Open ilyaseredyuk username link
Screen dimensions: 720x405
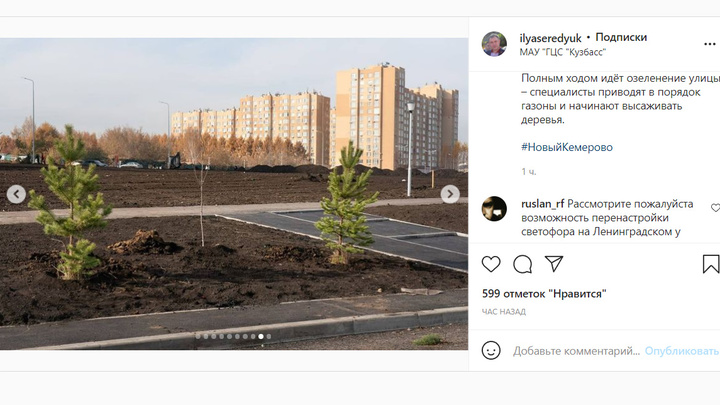tap(550, 38)
